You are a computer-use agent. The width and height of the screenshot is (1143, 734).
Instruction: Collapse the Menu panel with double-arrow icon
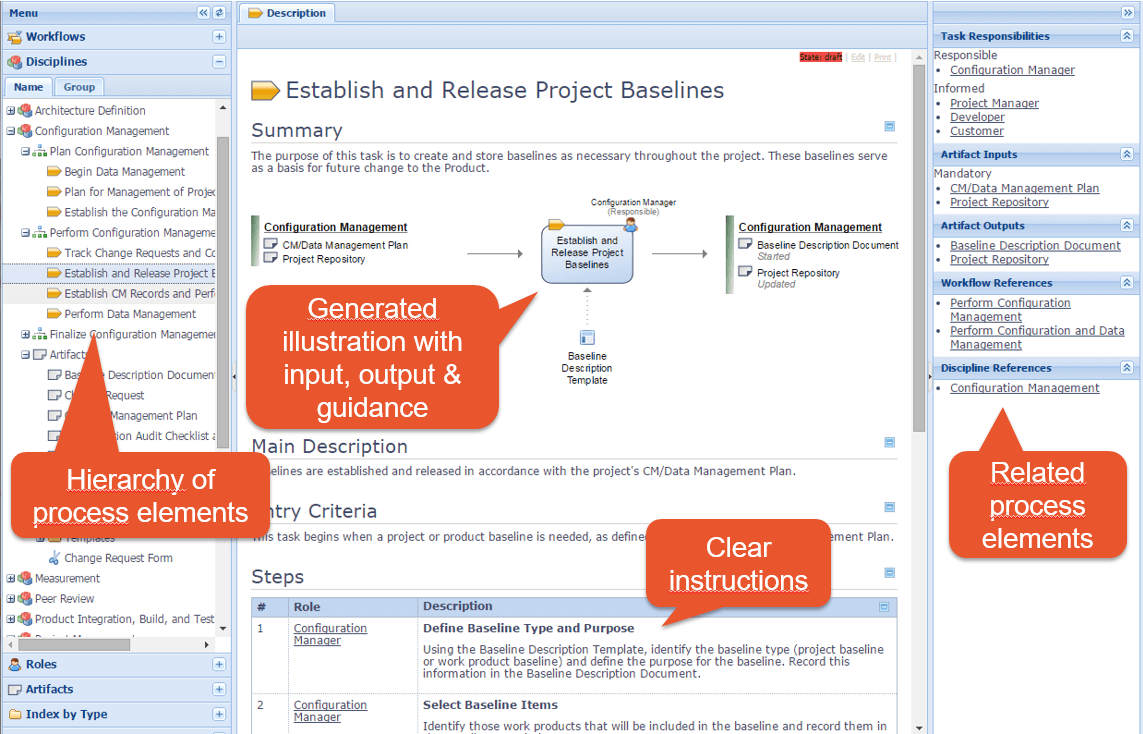pyautogui.click(x=203, y=12)
